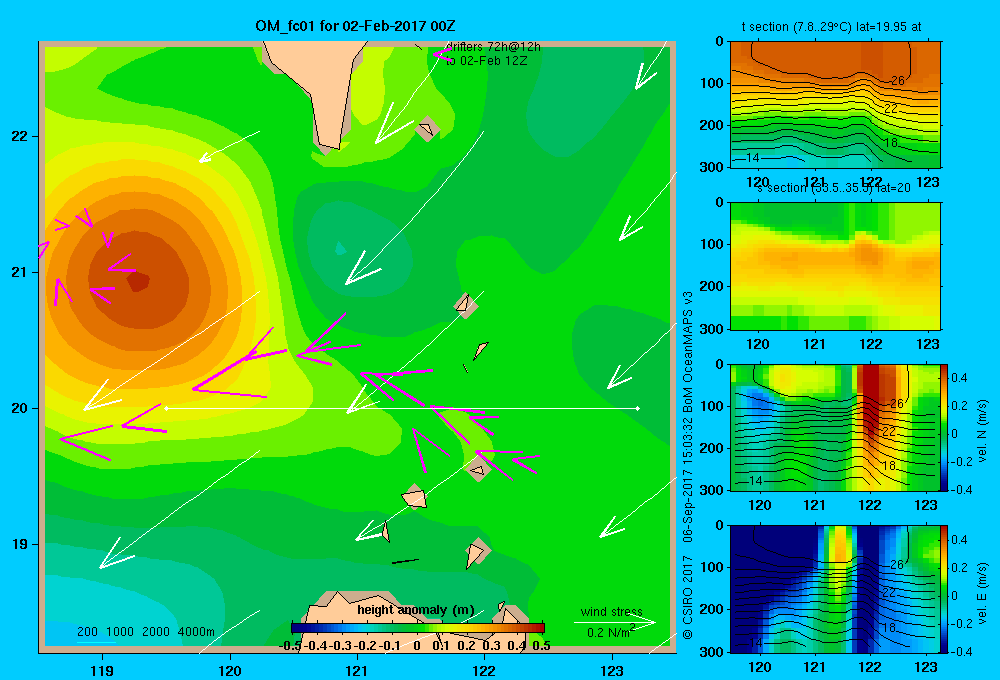
Task: Click the "0.5" maximum on the height anomaly scale
Action: (x=541, y=646)
